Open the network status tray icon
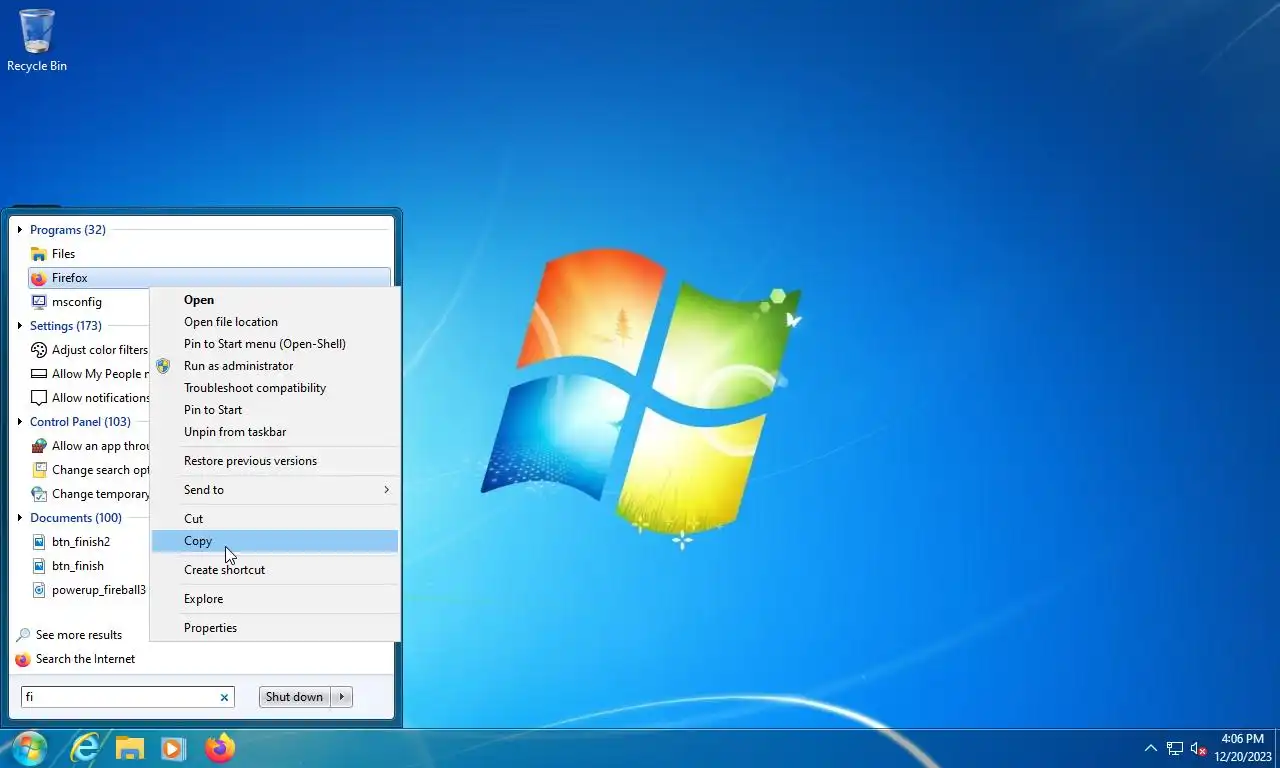Screen dimensions: 1280x768 [x=1175, y=748]
